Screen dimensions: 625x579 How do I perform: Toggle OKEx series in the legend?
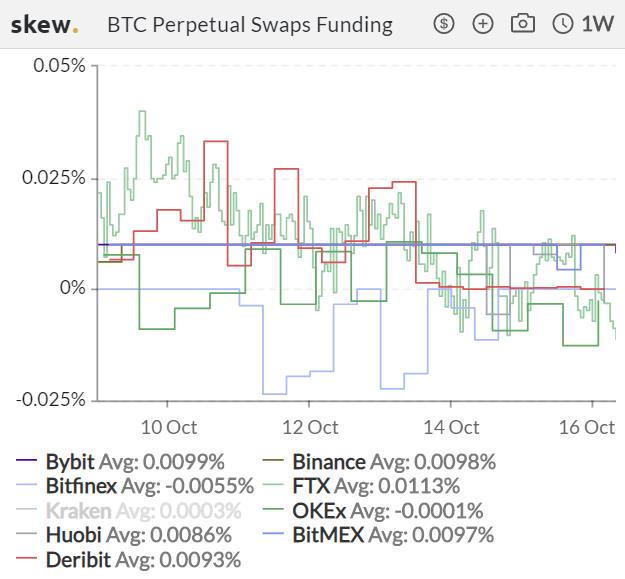point(373,510)
